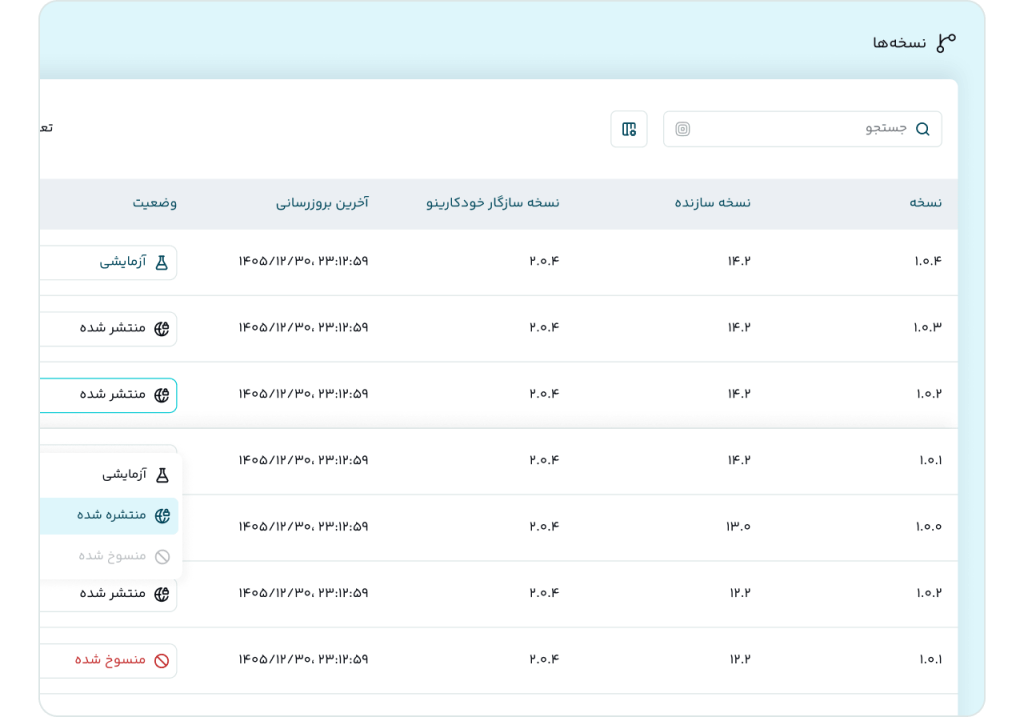
Task: Open status dropdown for version 1.0.3
Action: point(108,328)
